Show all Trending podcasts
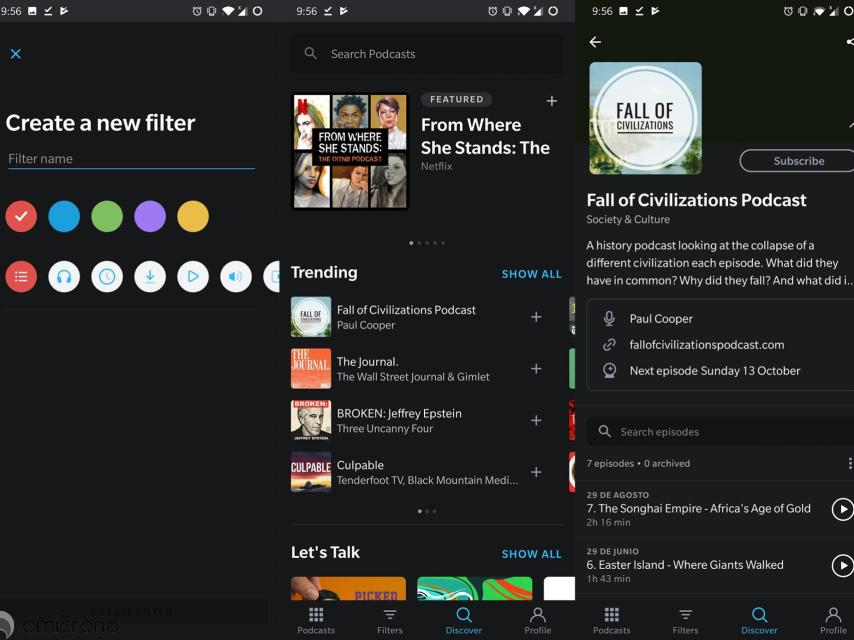854x640 pixels. (531, 274)
